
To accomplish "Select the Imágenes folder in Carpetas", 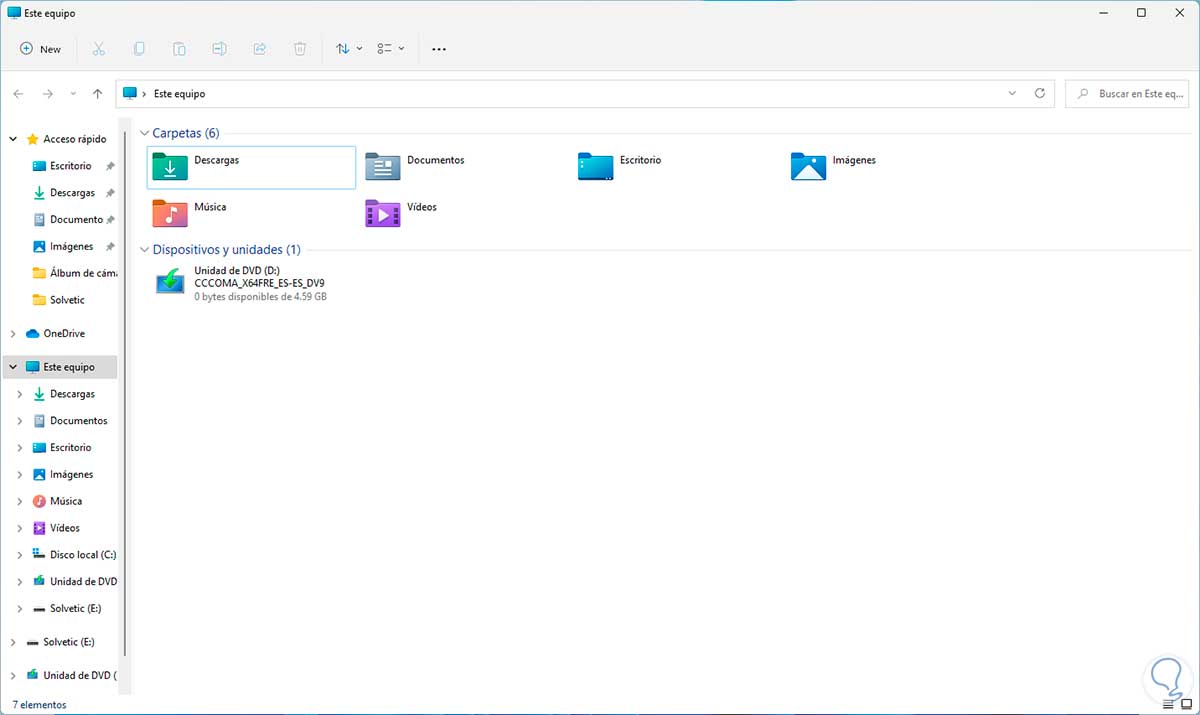I will click(890, 167).
